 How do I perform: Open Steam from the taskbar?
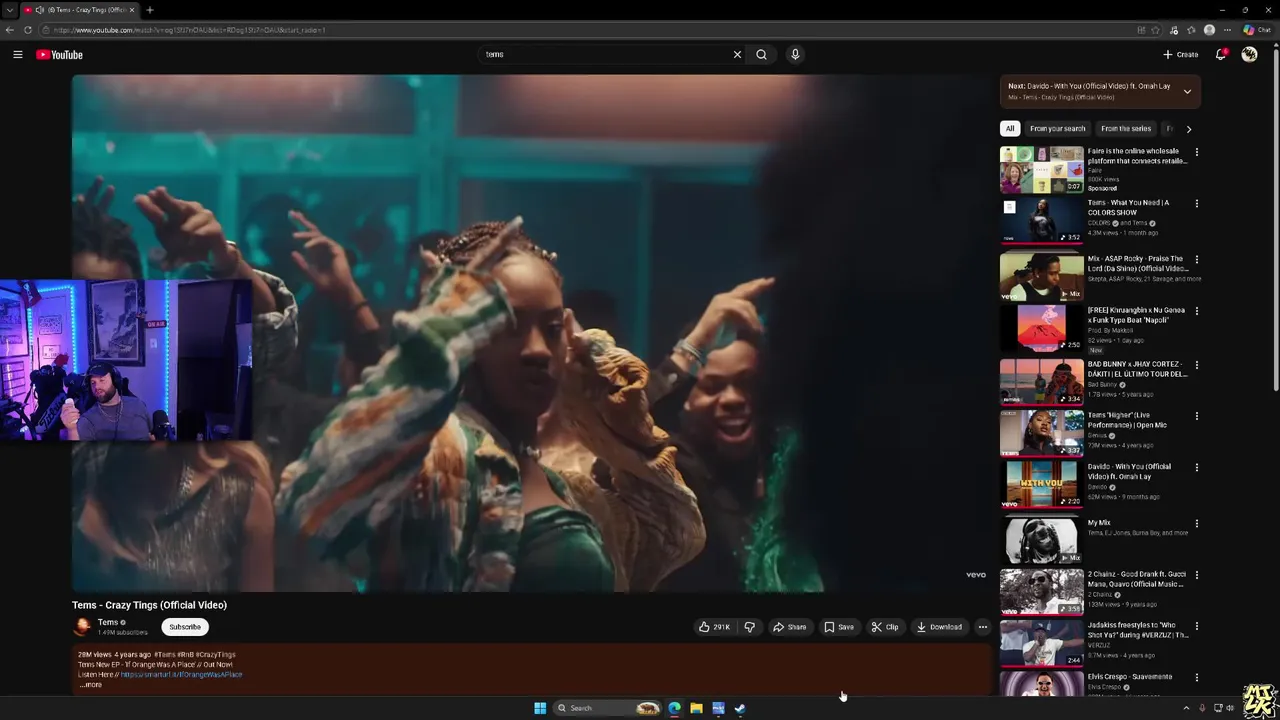tap(740, 708)
